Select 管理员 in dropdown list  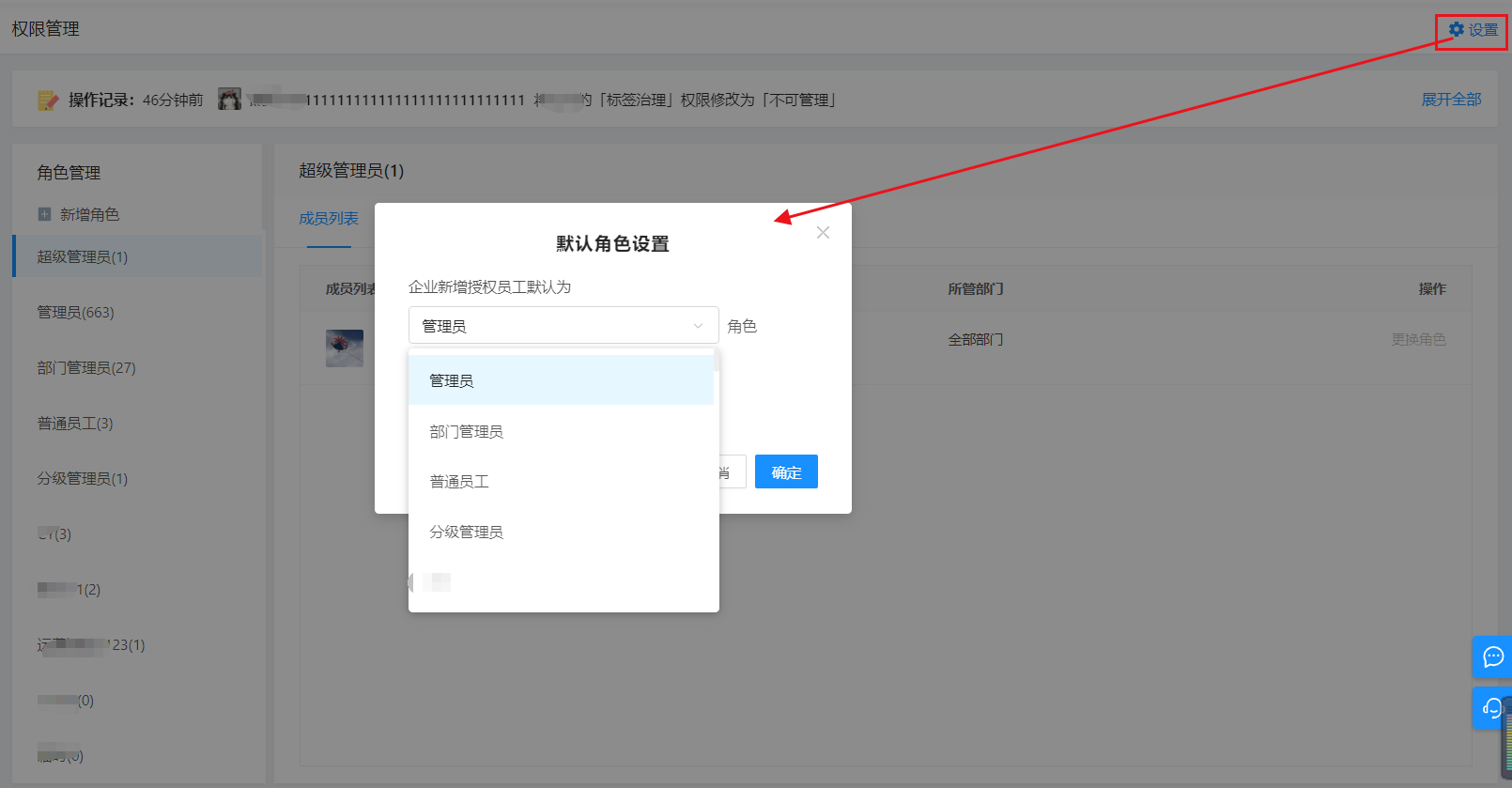point(561,380)
